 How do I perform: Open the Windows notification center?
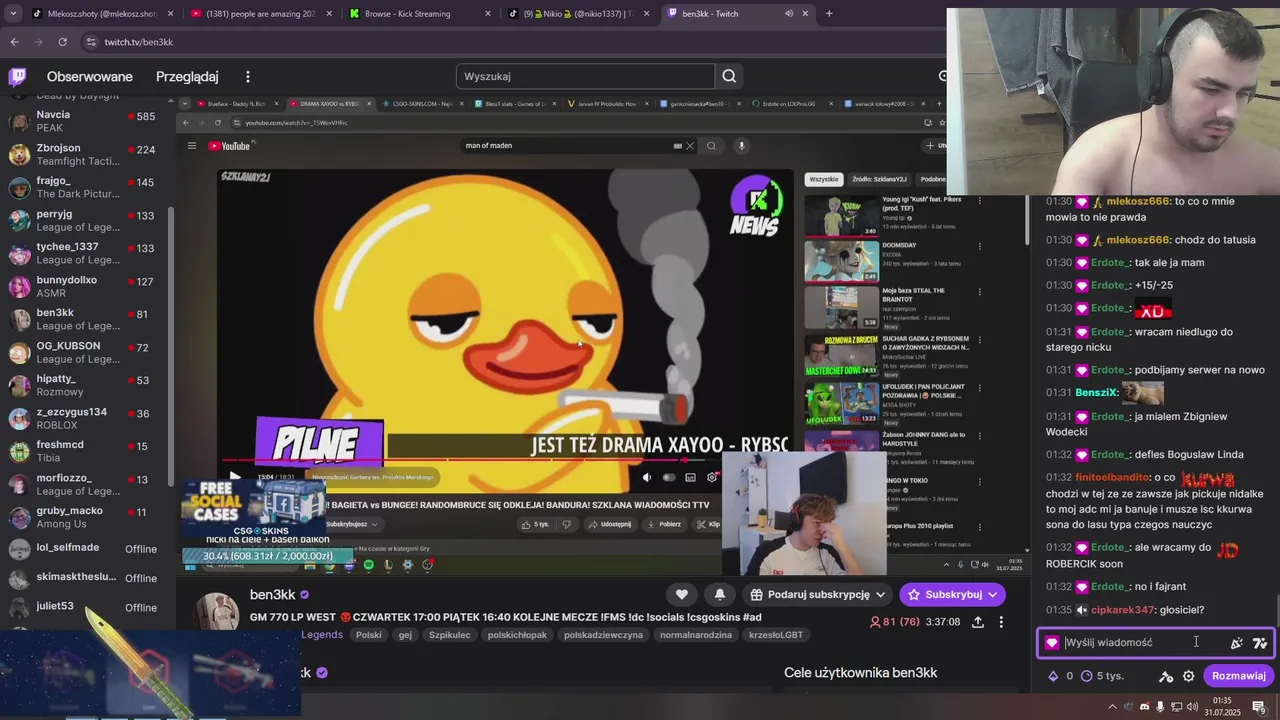pyautogui.click(x=1259, y=707)
